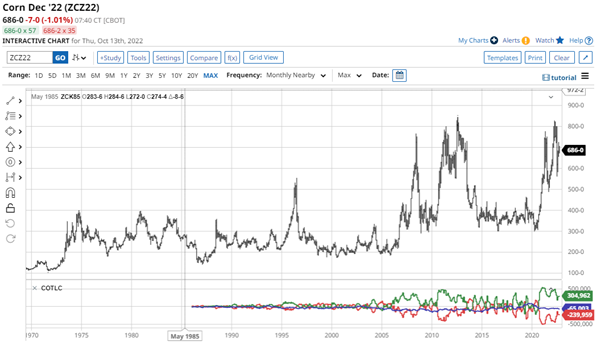Select the 6M range
This screenshot has height=363, width=605.
95,76
